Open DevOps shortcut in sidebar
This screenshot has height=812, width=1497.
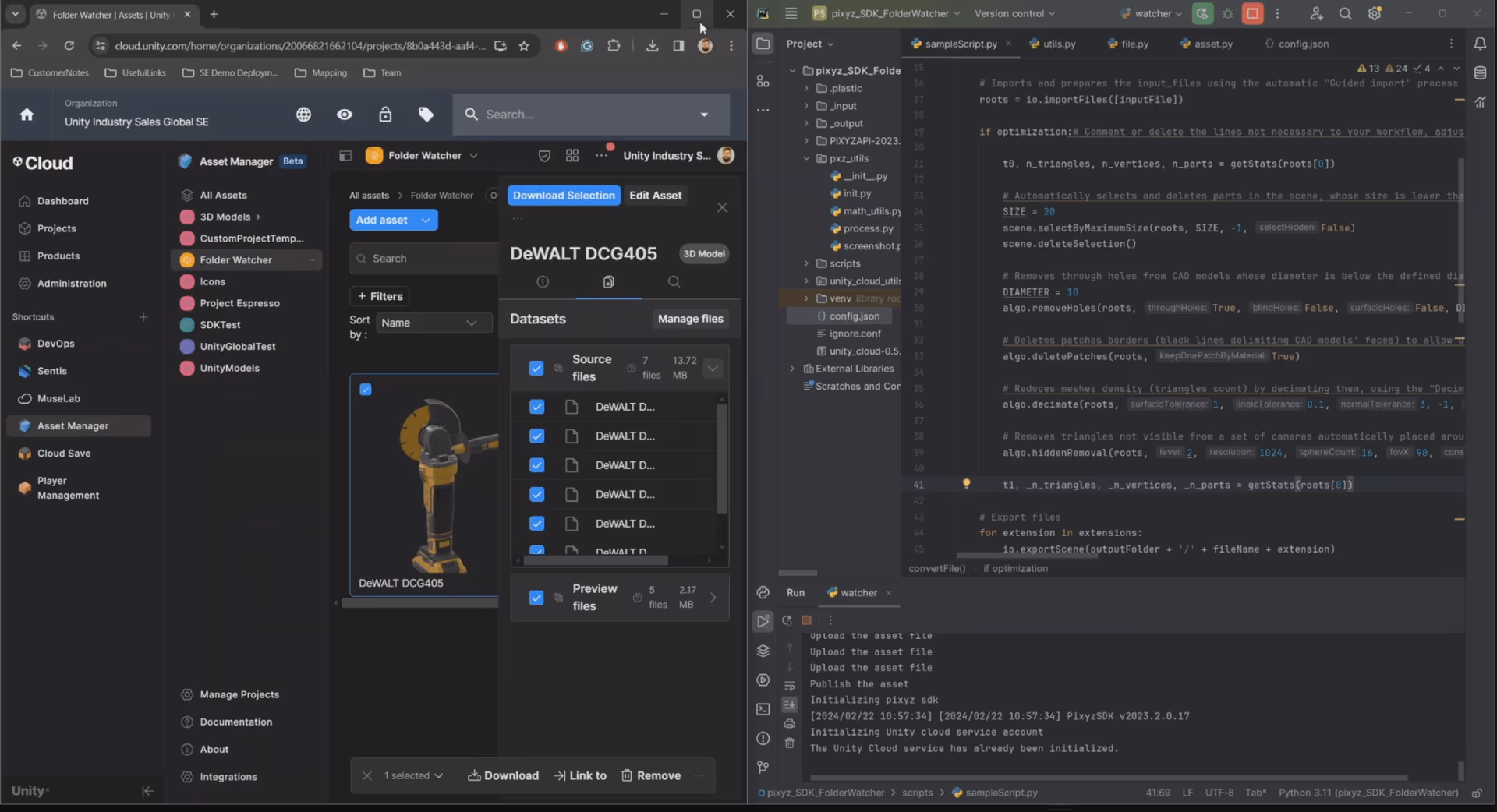[x=55, y=344]
